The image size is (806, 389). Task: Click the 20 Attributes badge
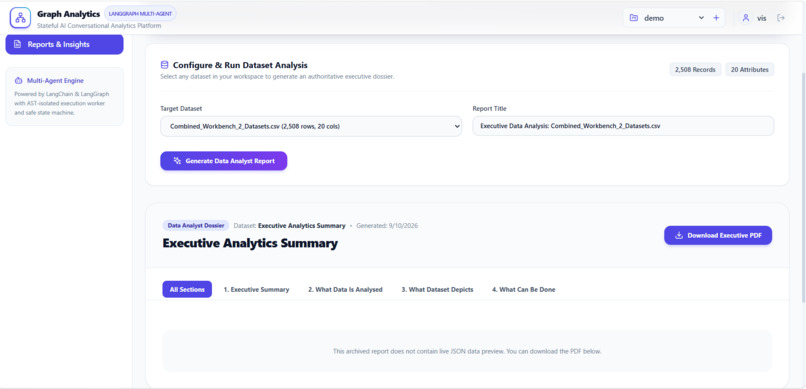pos(749,69)
